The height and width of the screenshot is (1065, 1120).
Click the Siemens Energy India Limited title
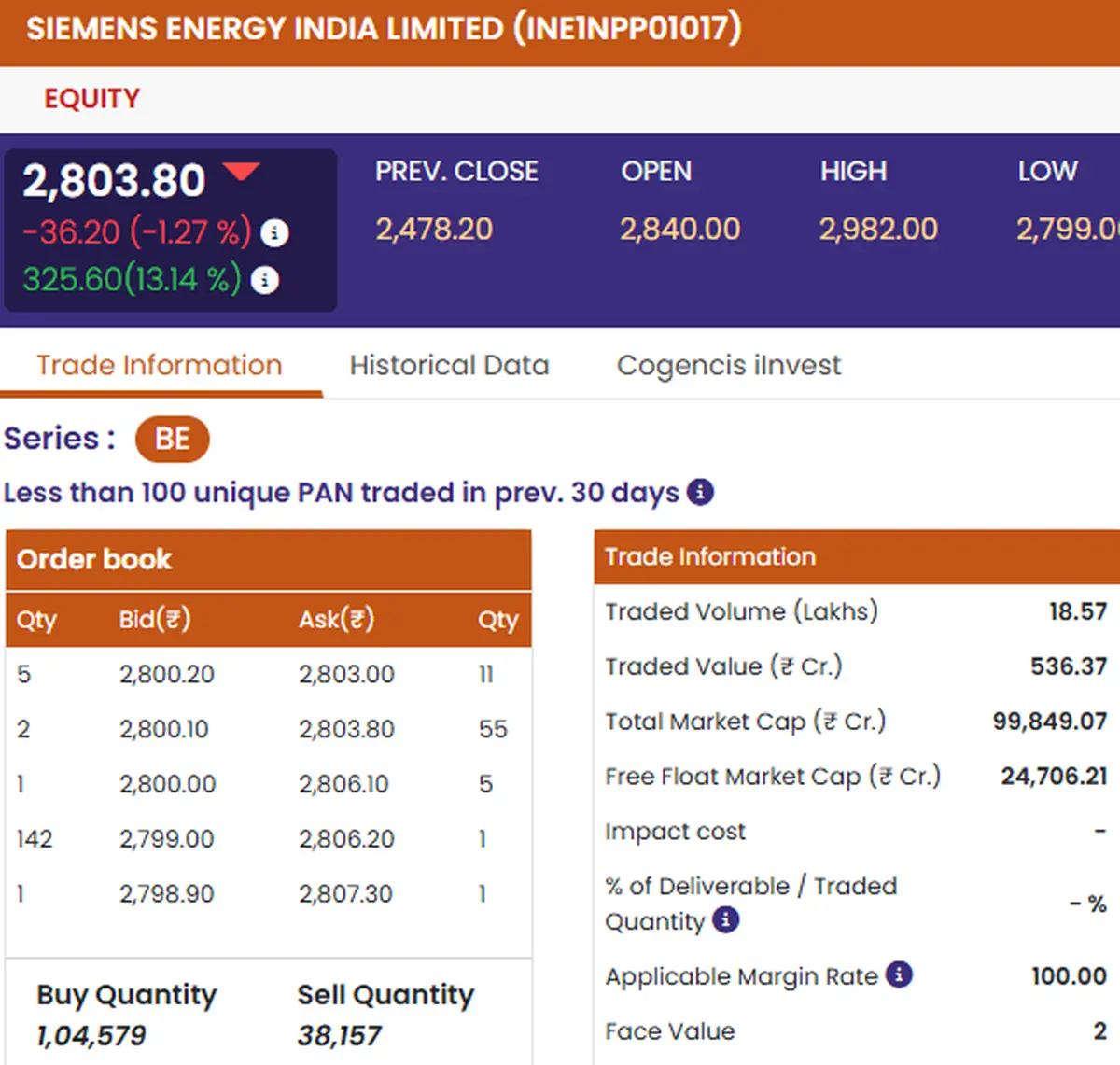tap(384, 28)
